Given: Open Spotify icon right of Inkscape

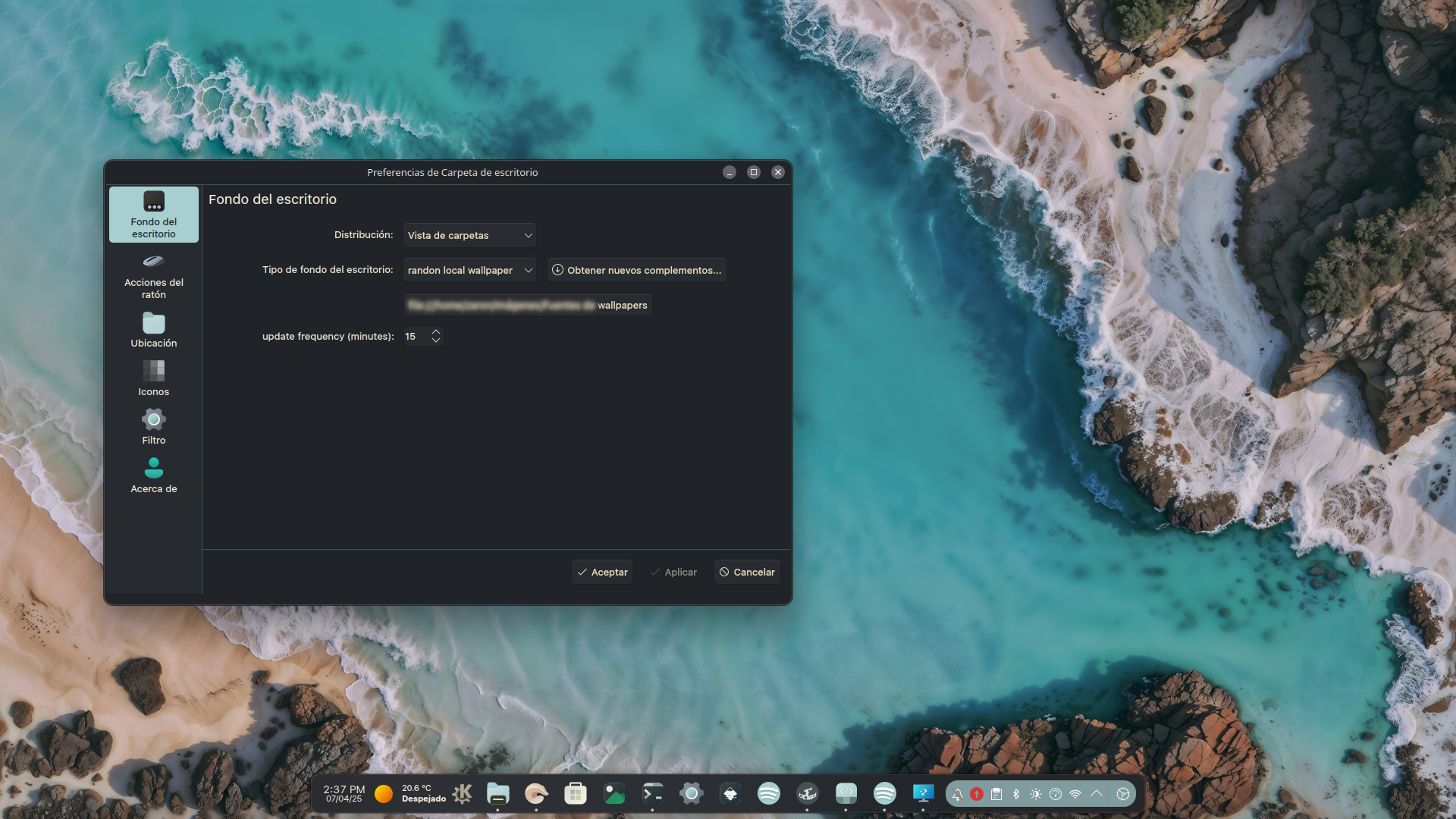Looking at the screenshot, I should pos(769,793).
